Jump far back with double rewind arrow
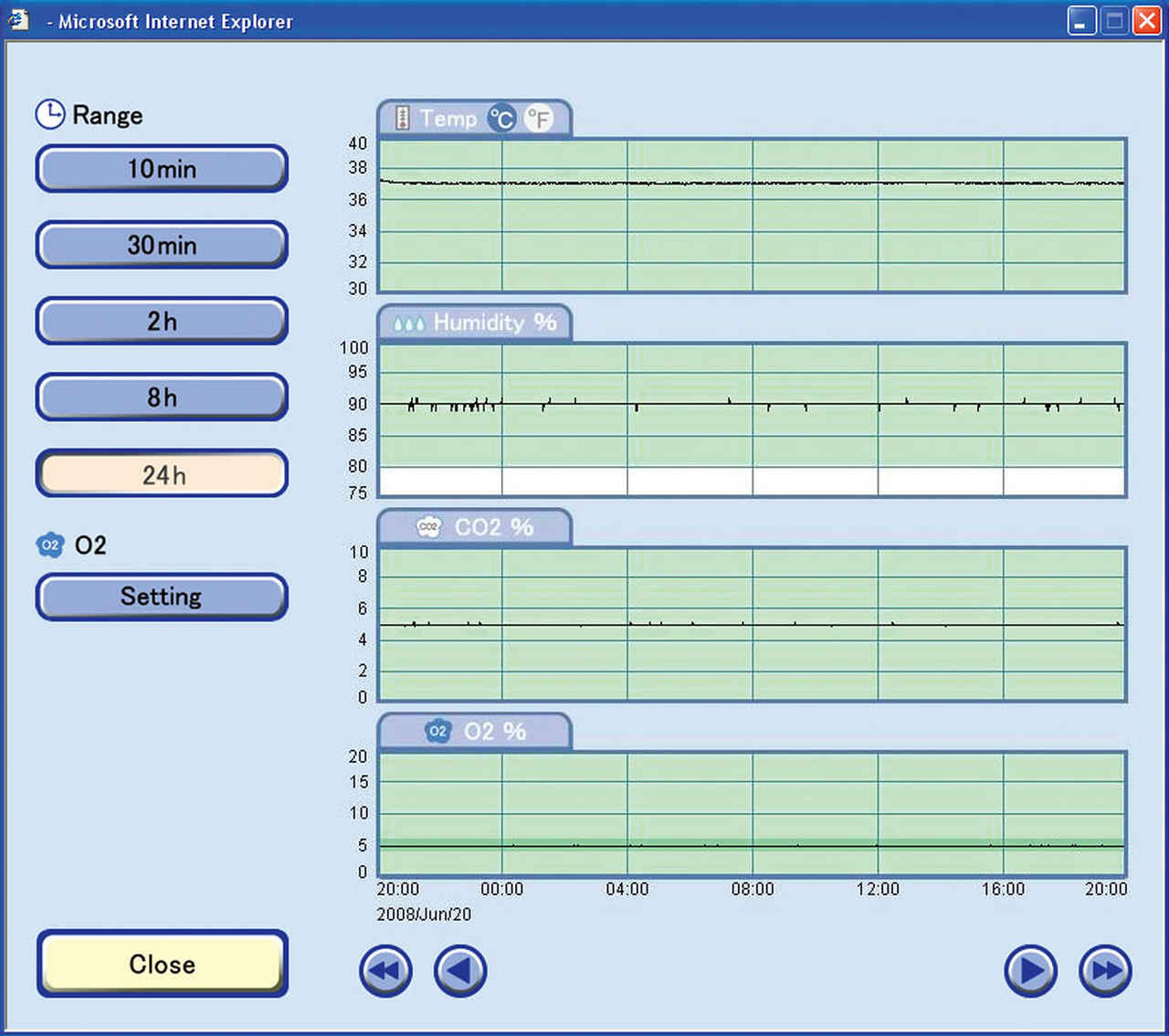 [385, 970]
